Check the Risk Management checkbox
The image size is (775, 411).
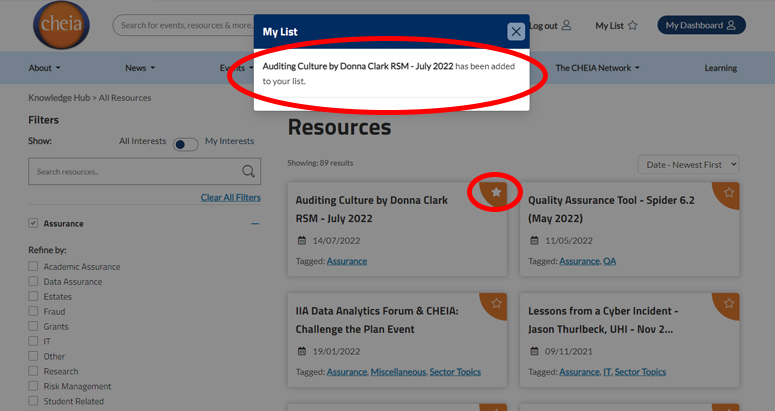33,386
